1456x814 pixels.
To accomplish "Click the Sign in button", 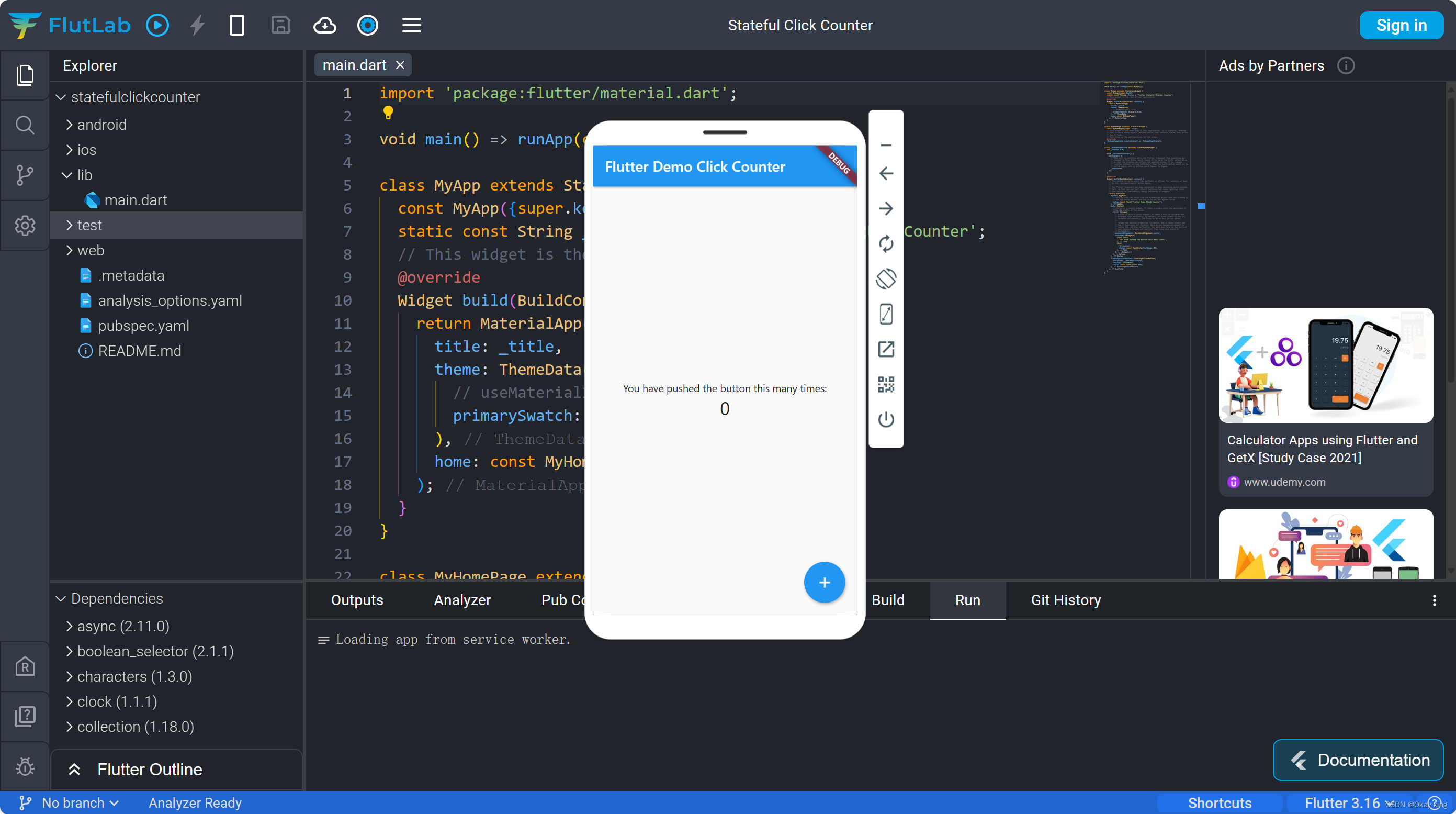I will 1401,25.
